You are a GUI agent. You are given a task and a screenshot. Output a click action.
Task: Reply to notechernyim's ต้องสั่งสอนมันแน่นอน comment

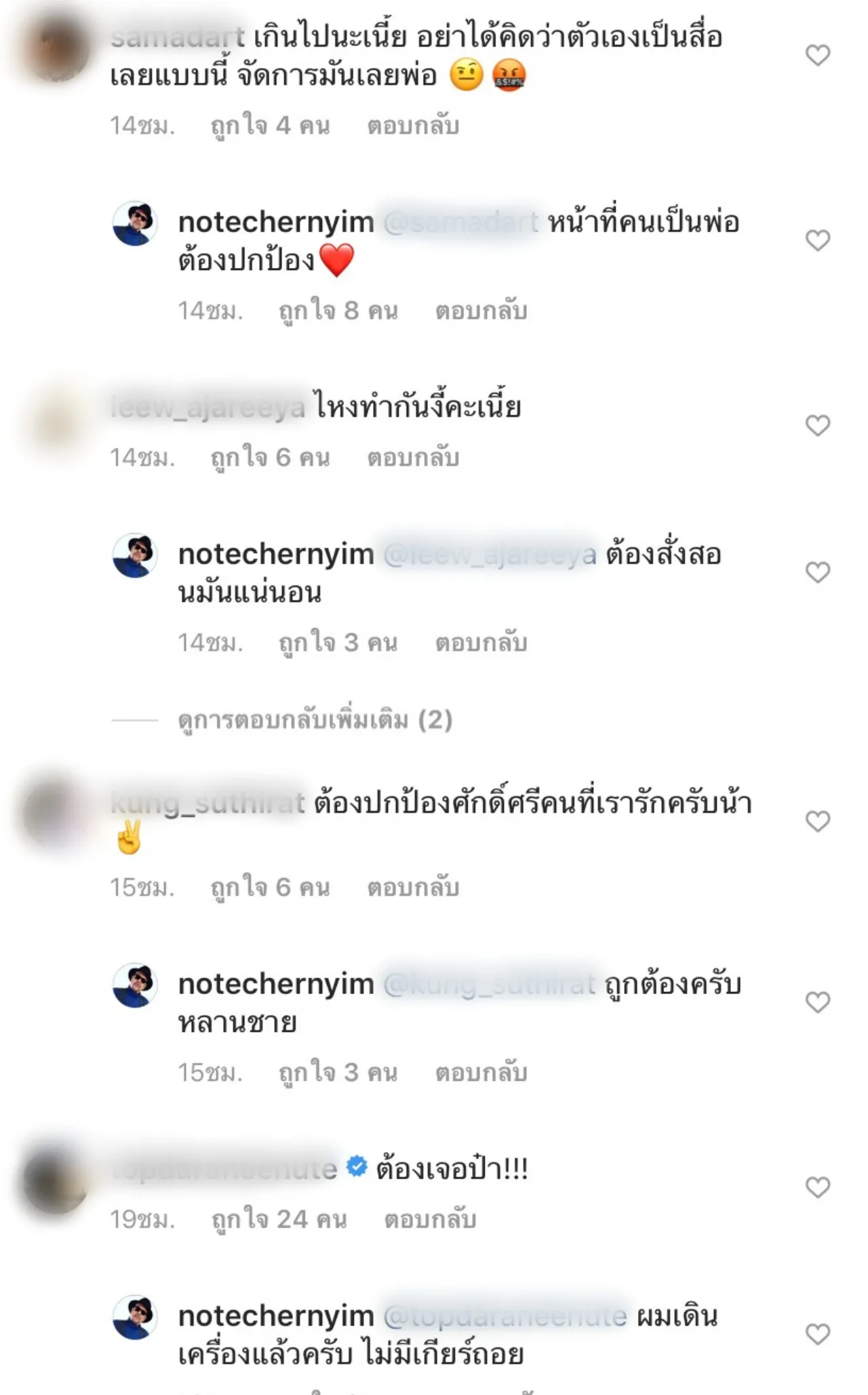click(481, 643)
